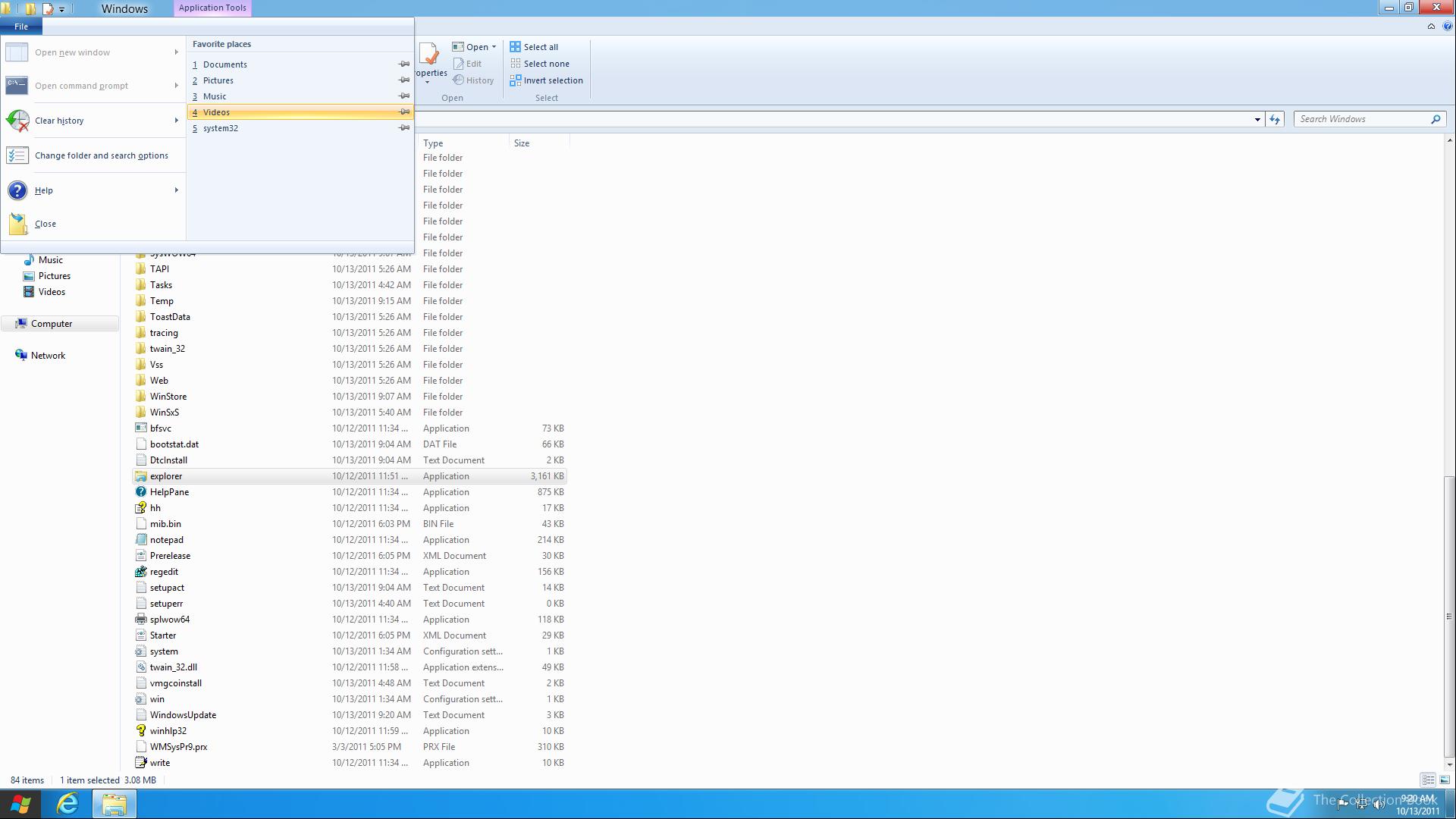Image resolution: width=1456 pixels, height=819 pixels.
Task: Switch to details view icon
Action: click(1428, 780)
